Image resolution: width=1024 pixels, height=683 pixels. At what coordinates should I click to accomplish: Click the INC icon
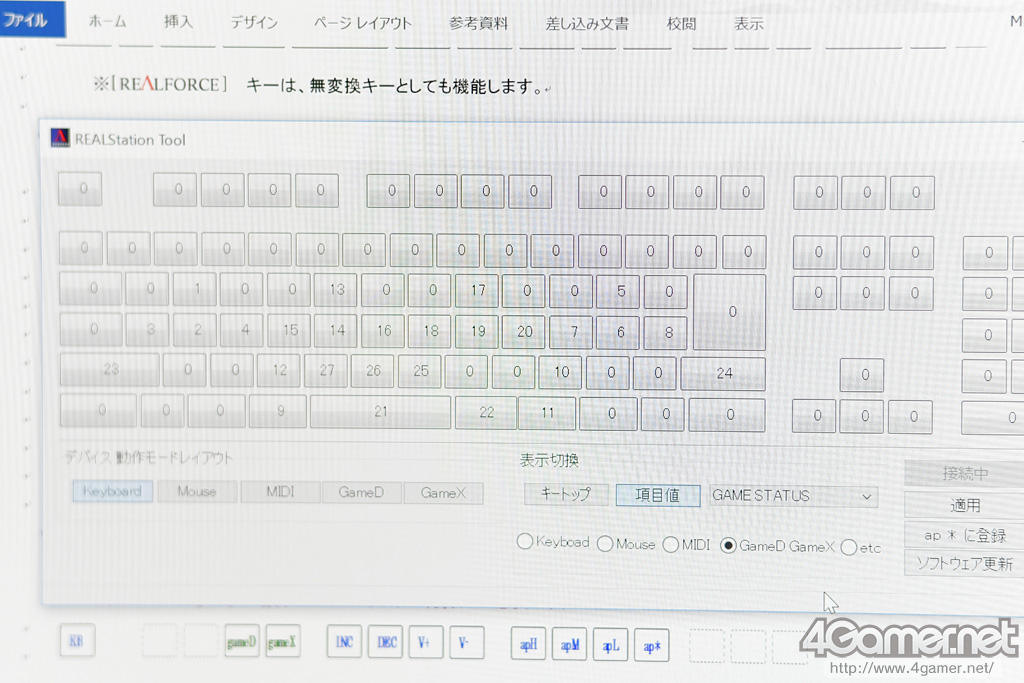click(344, 642)
